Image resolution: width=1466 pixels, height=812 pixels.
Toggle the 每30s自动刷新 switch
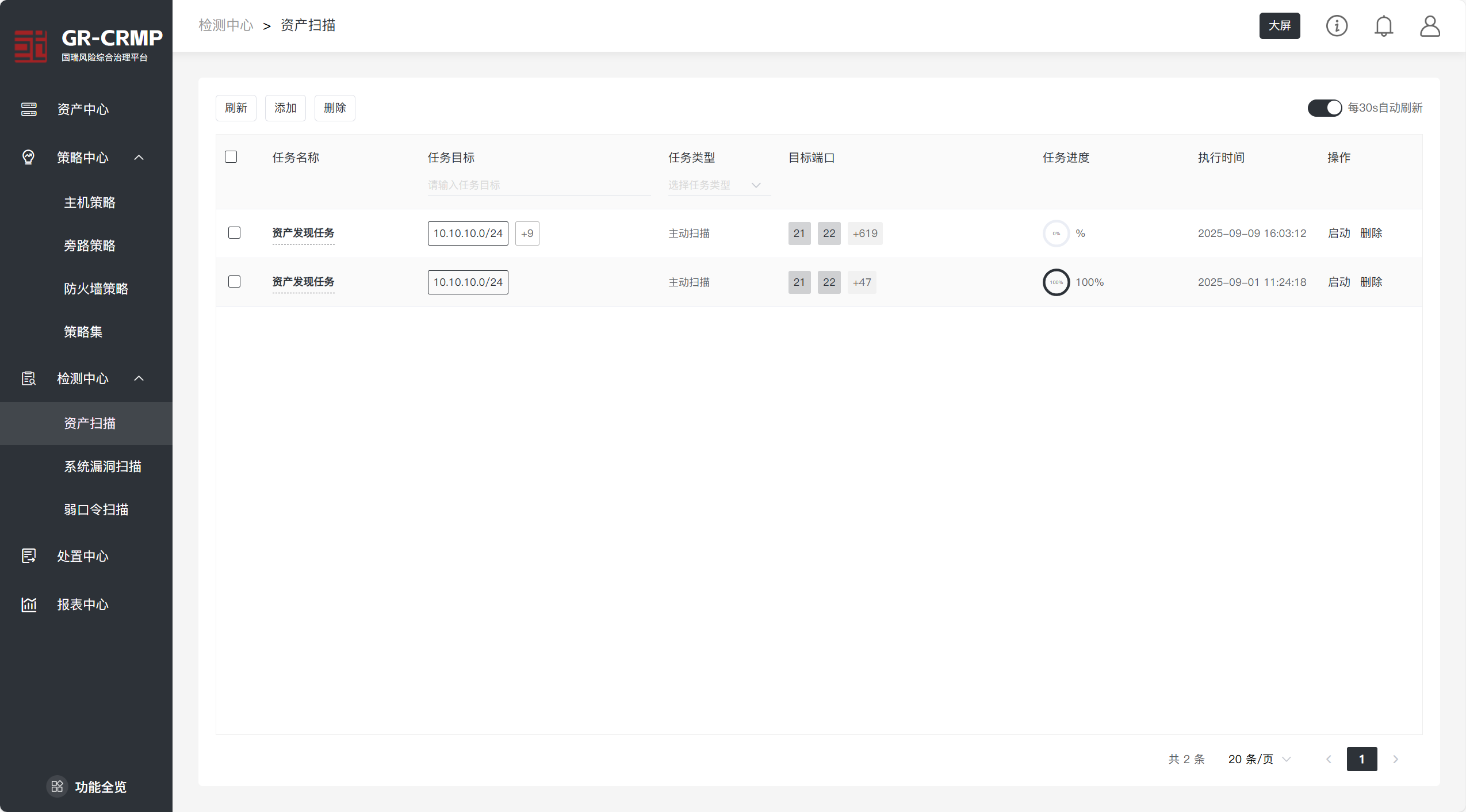pyautogui.click(x=1324, y=108)
